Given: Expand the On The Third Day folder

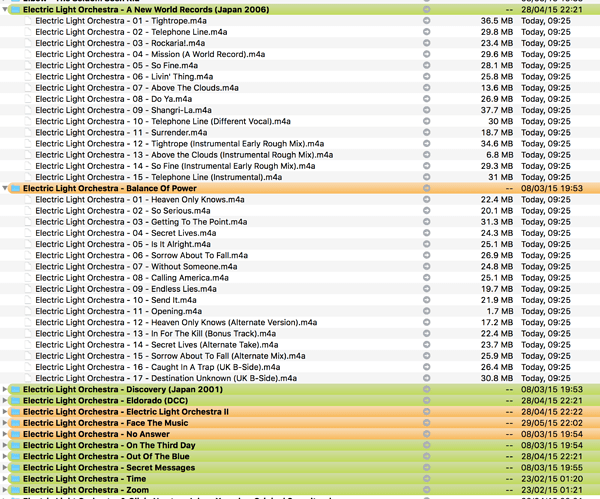Looking at the screenshot, I should click(x=5, y=445).
